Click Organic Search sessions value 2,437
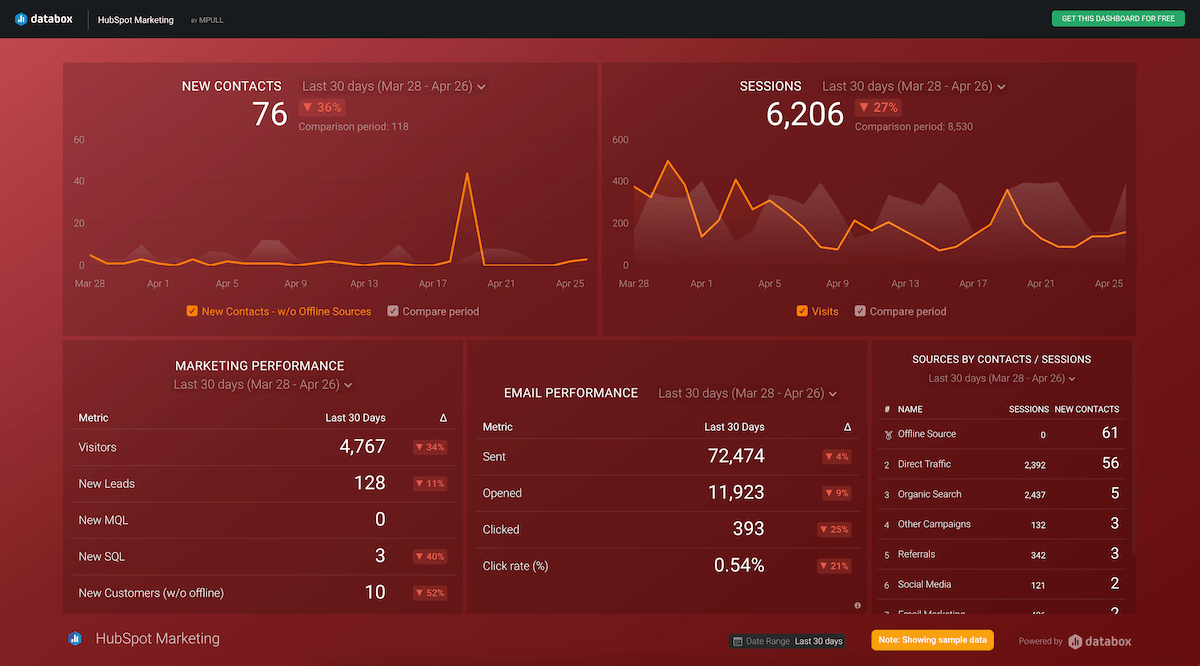 (x=1035, y=494)
